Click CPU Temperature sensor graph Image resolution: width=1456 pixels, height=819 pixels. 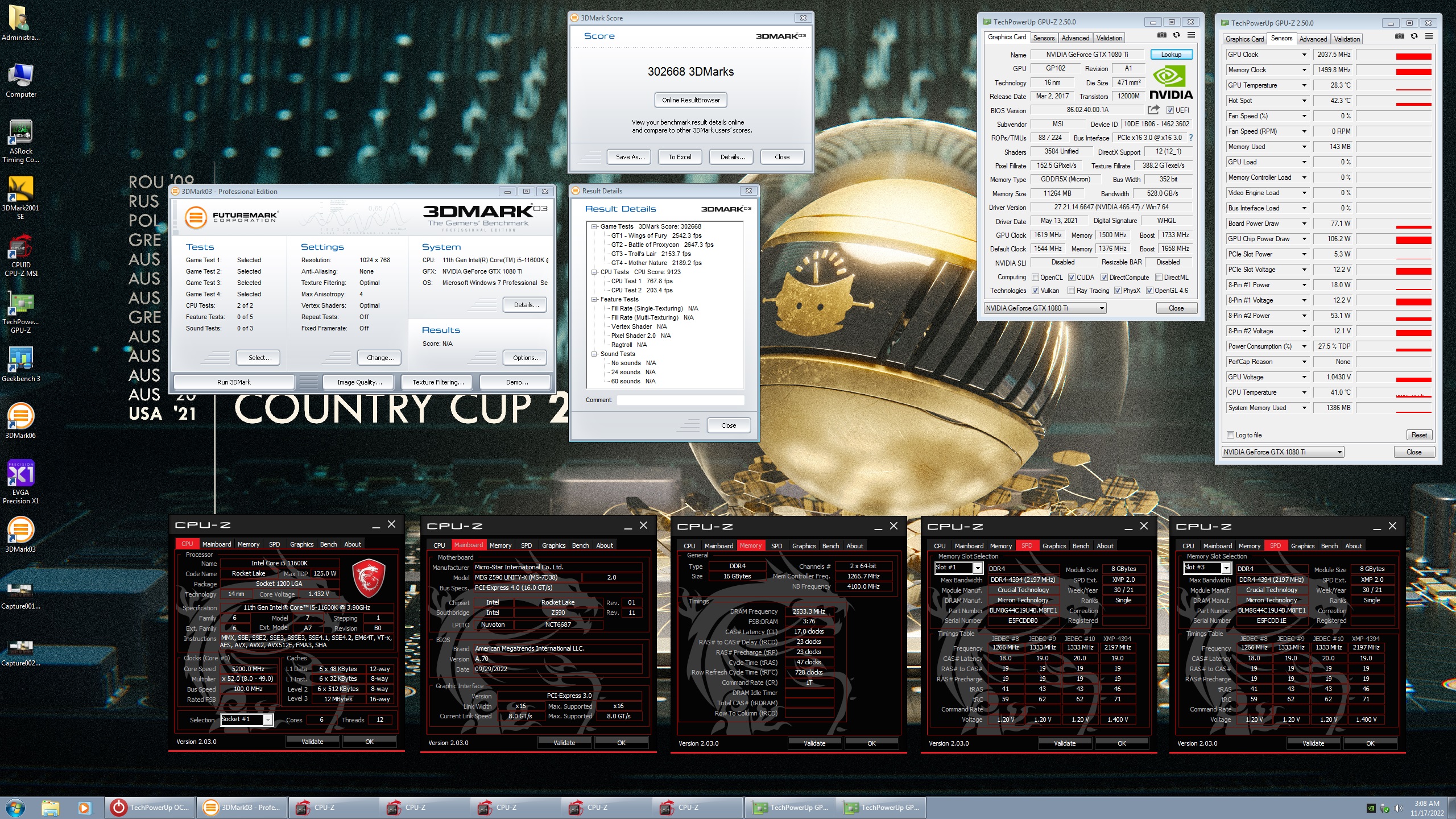click(1395, 392)
